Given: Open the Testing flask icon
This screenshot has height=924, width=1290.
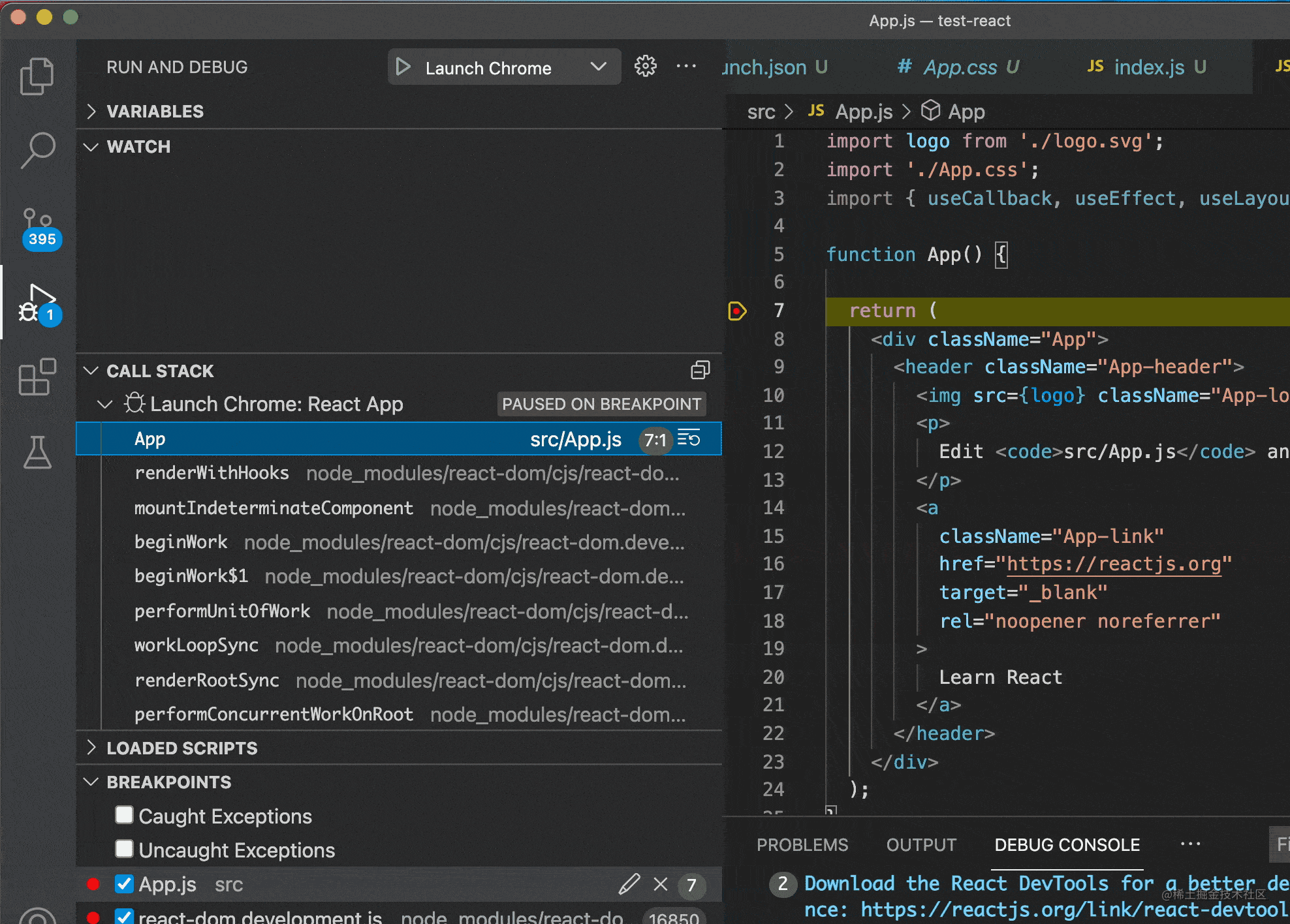Looking at the screenshot, I should (37, 452).
